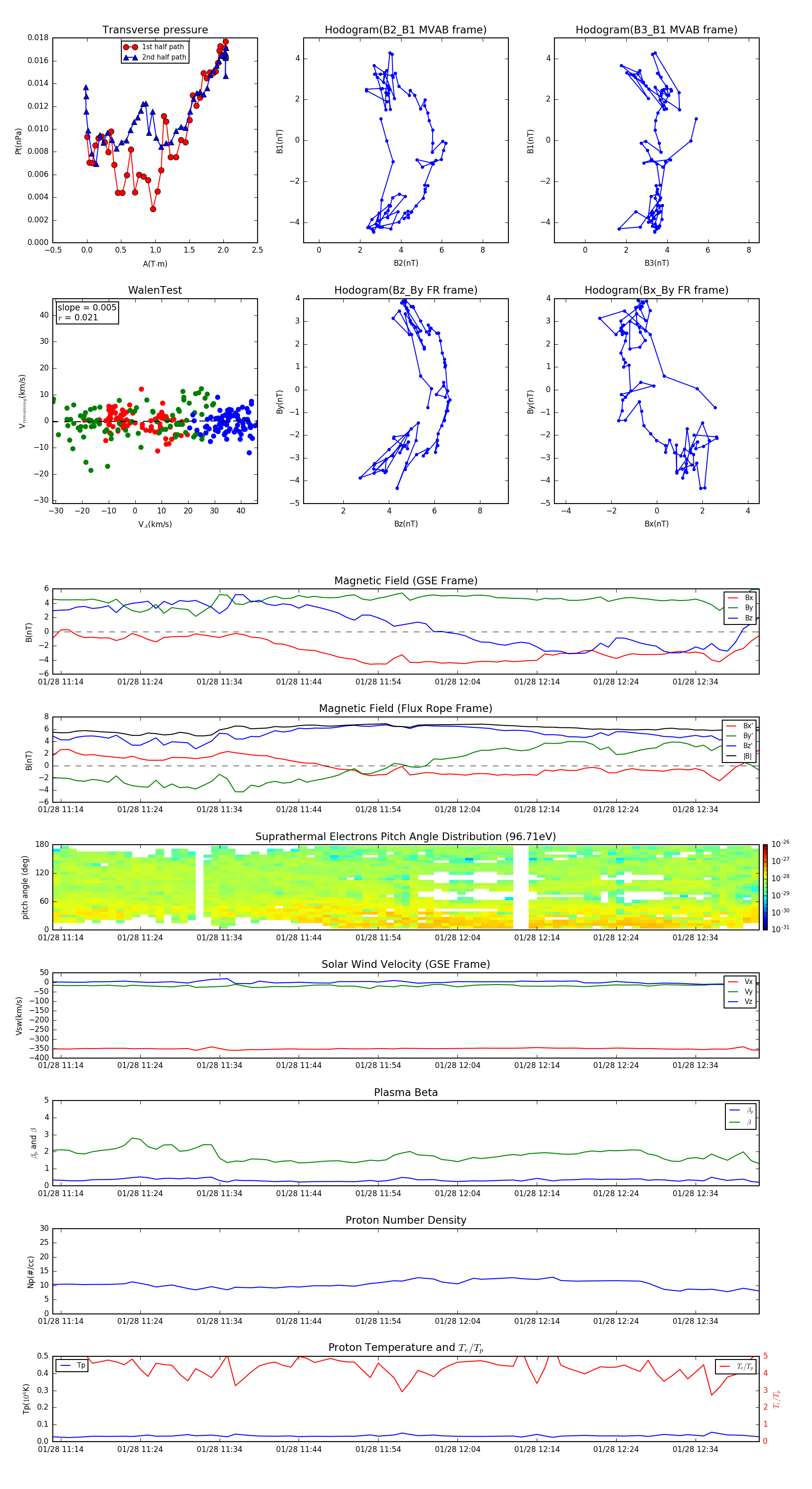Click the "V_A(km/s)" x-axis label
The height and width of the screenshot is (1489, 812).
pyautogui.click(x=155, y=524)
